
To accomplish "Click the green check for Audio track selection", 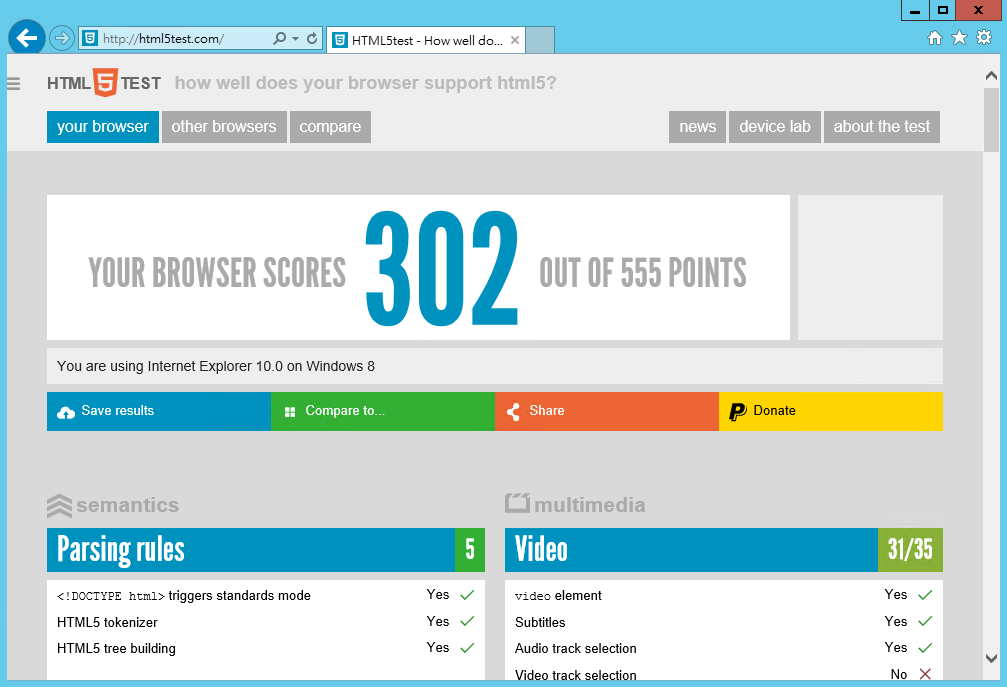I will 925,648.
